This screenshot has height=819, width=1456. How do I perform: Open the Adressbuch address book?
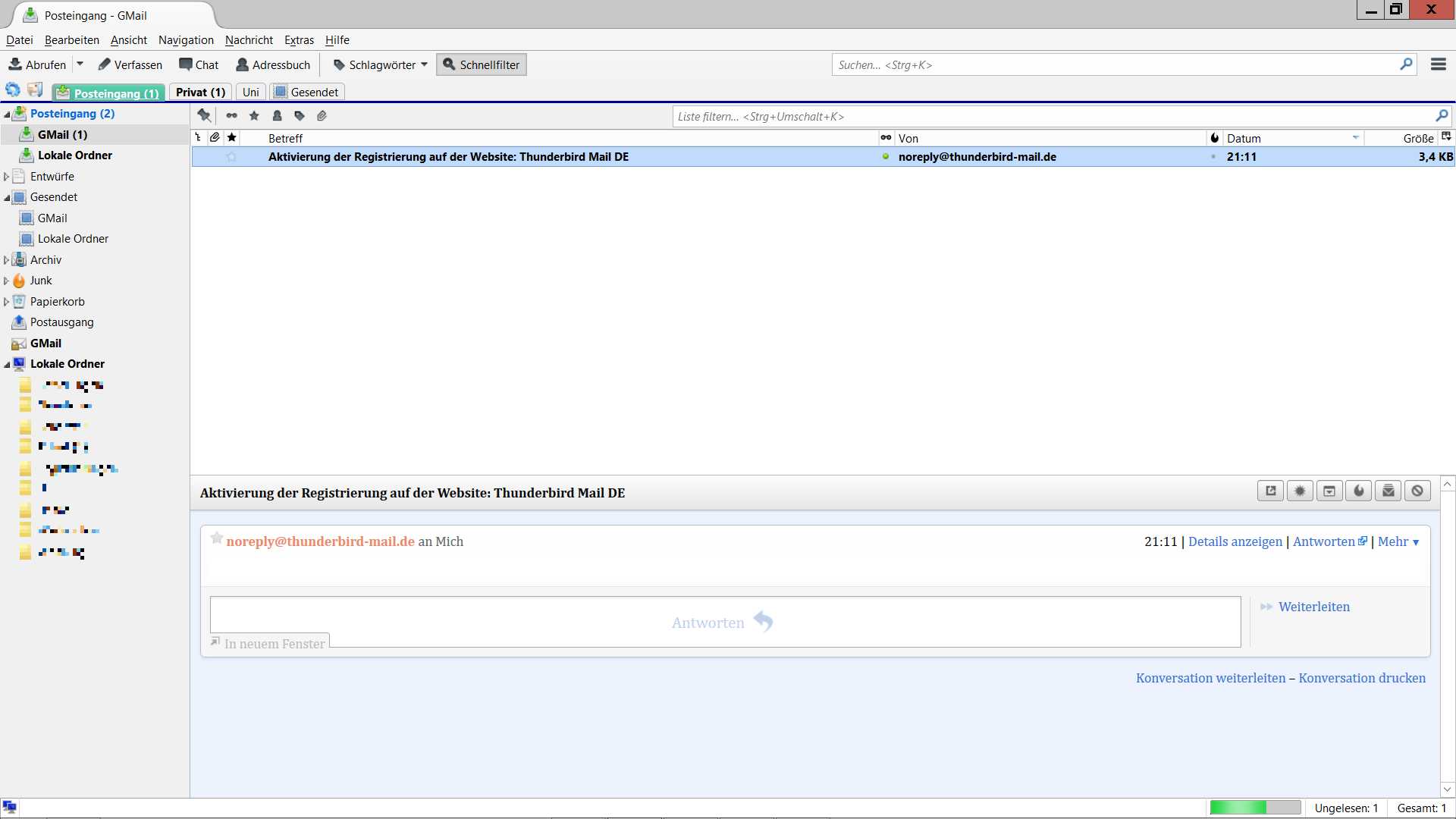[273, 64]
